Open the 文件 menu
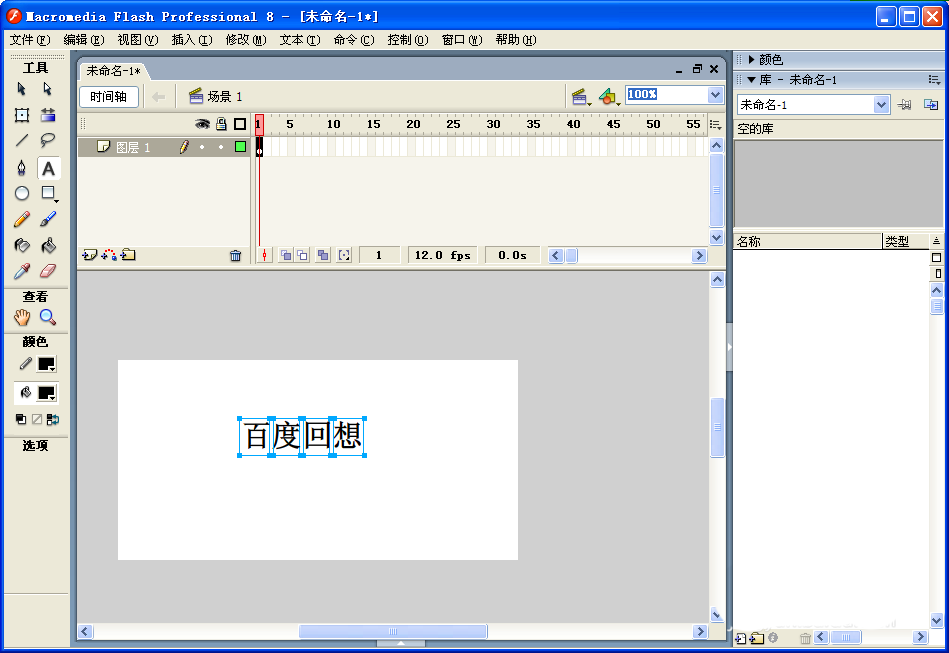Screen dimensions: 949x653 (30, 40)
